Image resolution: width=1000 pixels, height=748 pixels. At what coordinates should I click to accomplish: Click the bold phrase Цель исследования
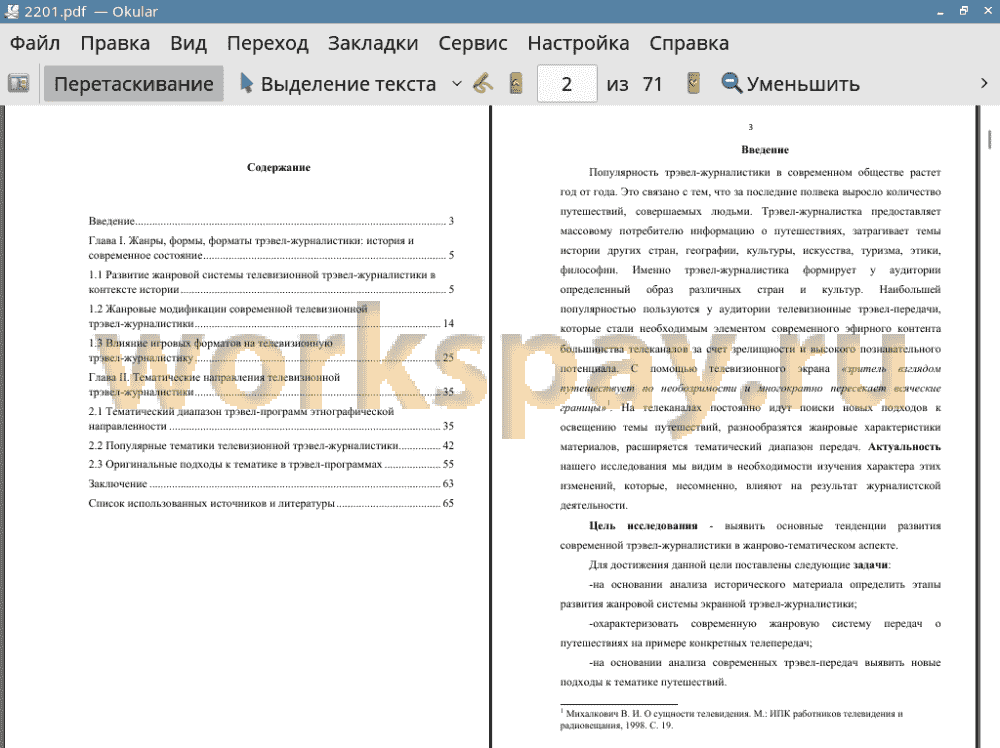[643, 526]
